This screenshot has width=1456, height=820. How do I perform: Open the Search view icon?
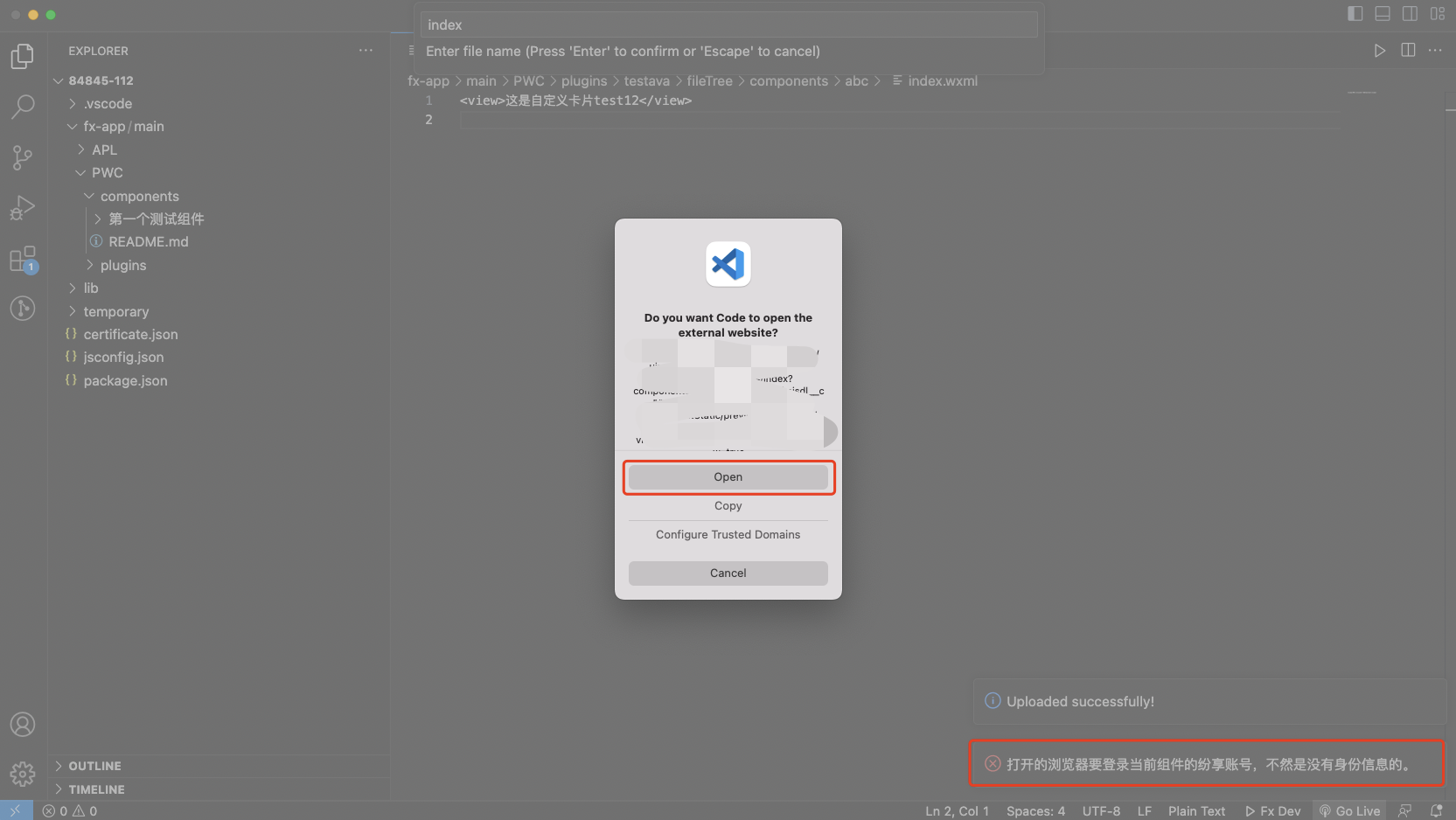23,107
